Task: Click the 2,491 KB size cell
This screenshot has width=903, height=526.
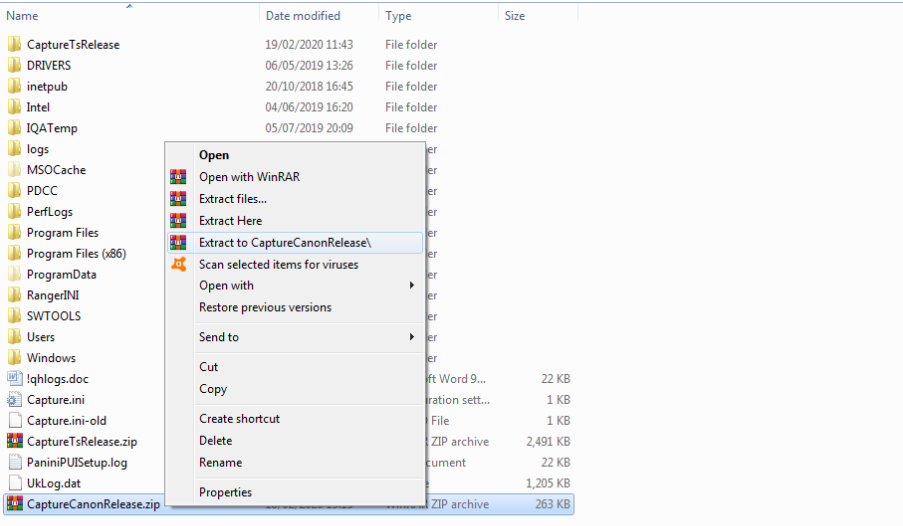Action: (548, 441)
